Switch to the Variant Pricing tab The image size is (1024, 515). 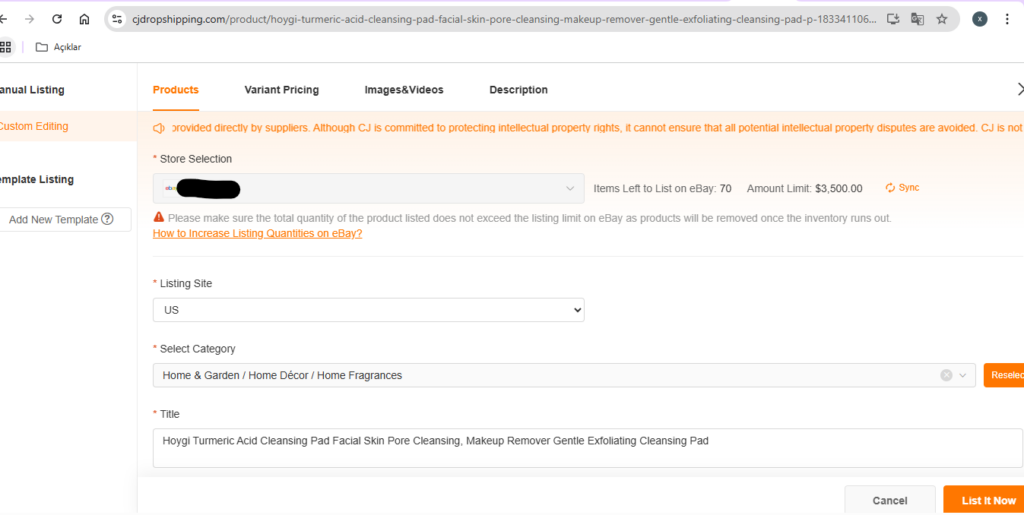pos(281,90)
